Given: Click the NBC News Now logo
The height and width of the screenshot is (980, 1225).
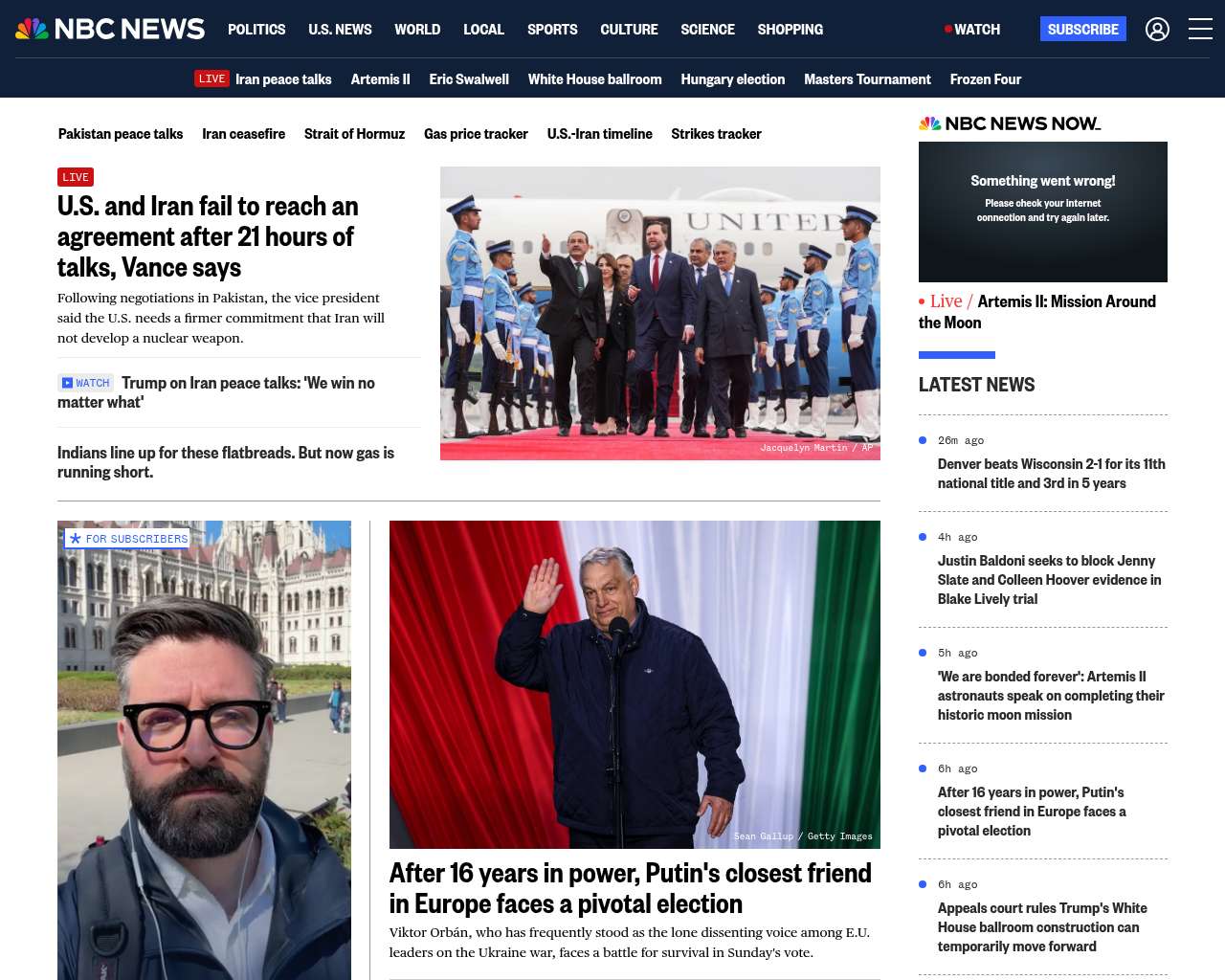Looking at the screenshot, I should point(1010,123).
